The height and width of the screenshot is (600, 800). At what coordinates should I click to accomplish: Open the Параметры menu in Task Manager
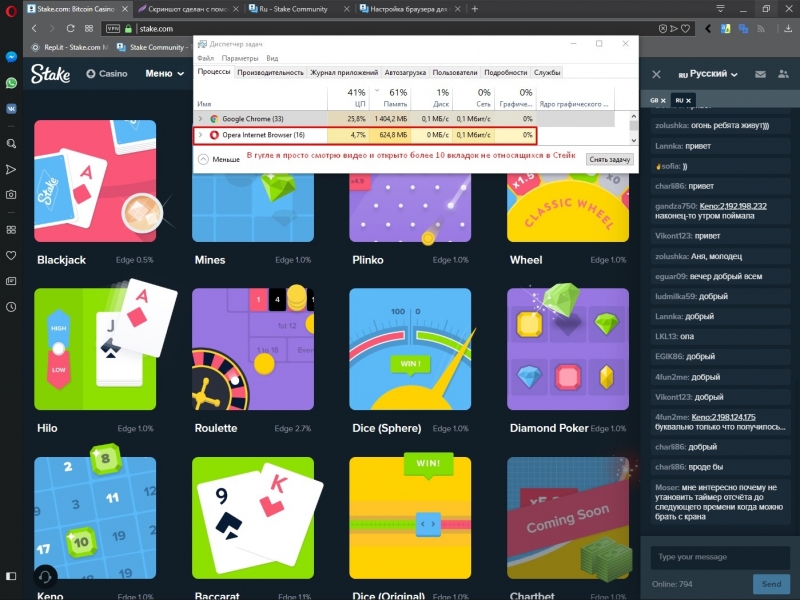click(240, 58)
